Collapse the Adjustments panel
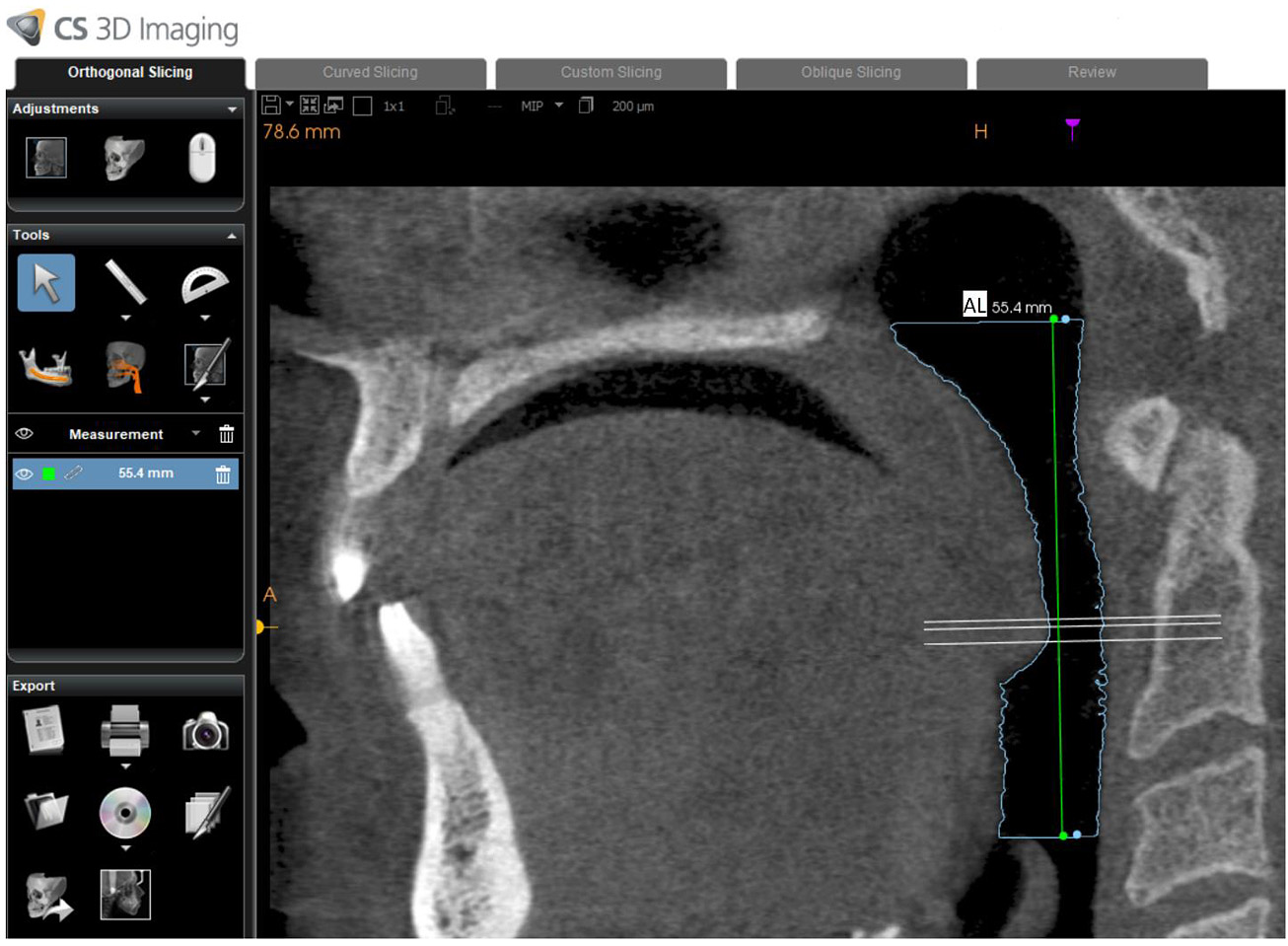Viewport: 1288px width, 946px height. click(x=232, y=109)
